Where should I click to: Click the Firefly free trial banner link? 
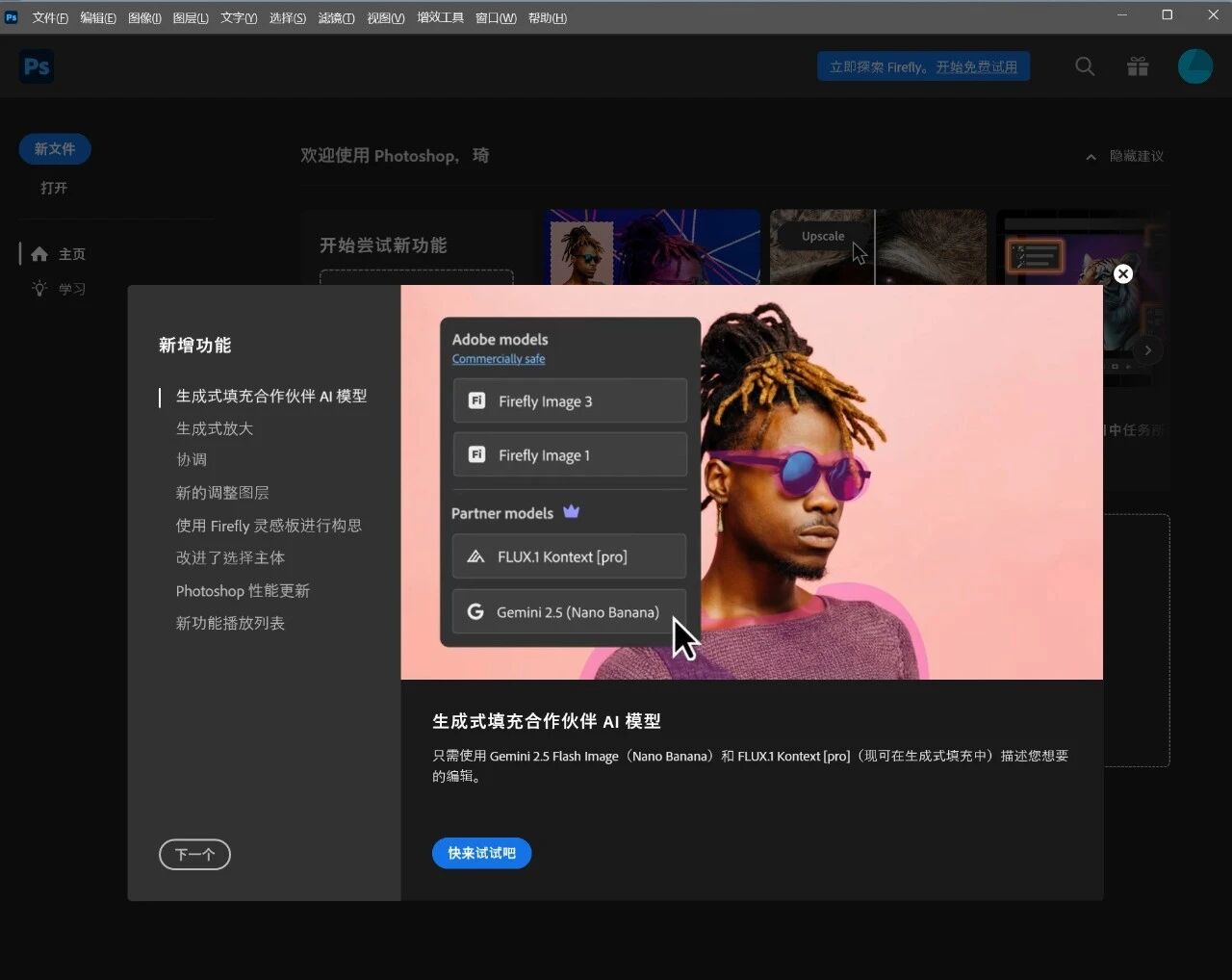(x=923, y=66)
